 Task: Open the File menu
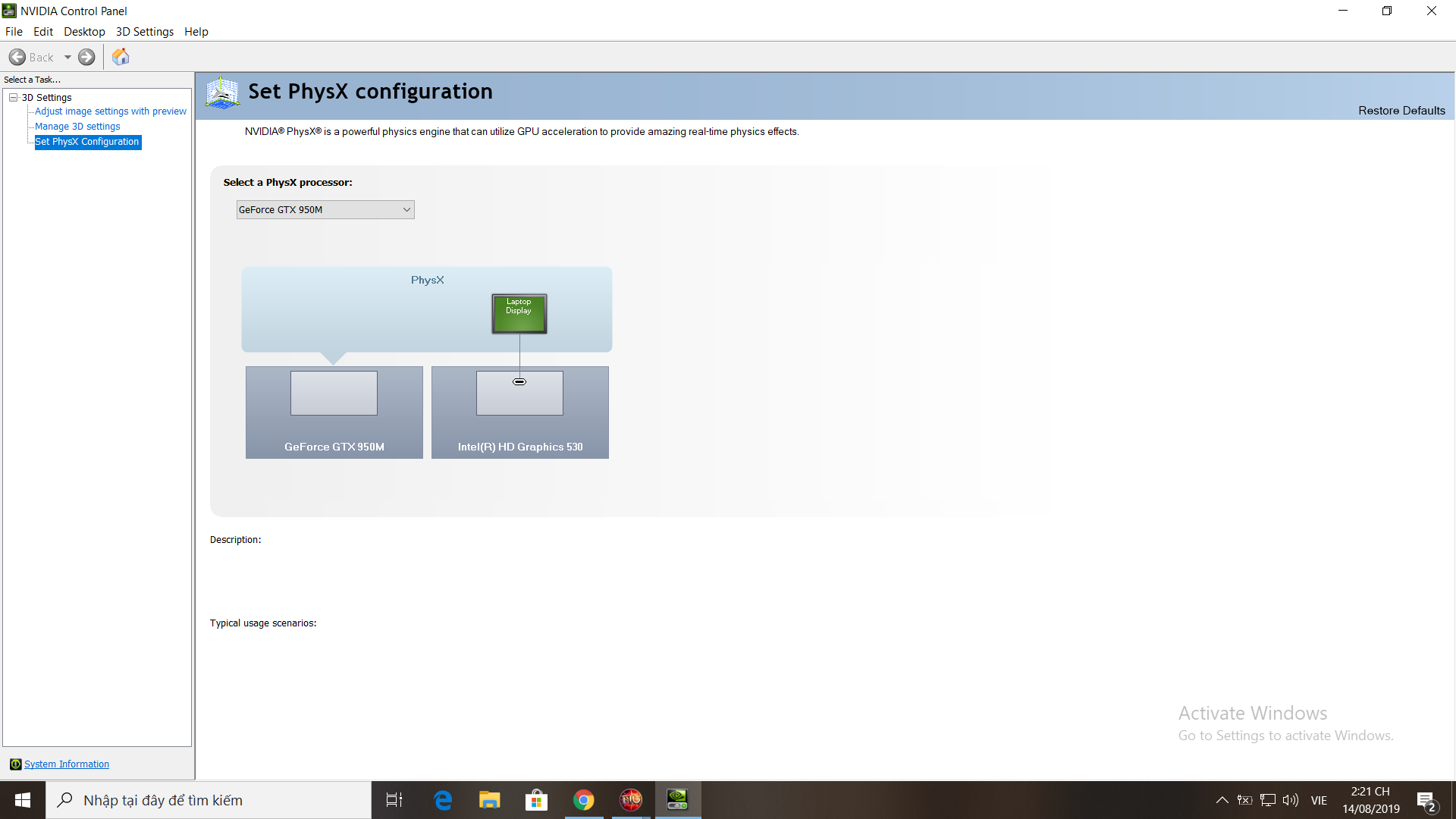(12, 31)
